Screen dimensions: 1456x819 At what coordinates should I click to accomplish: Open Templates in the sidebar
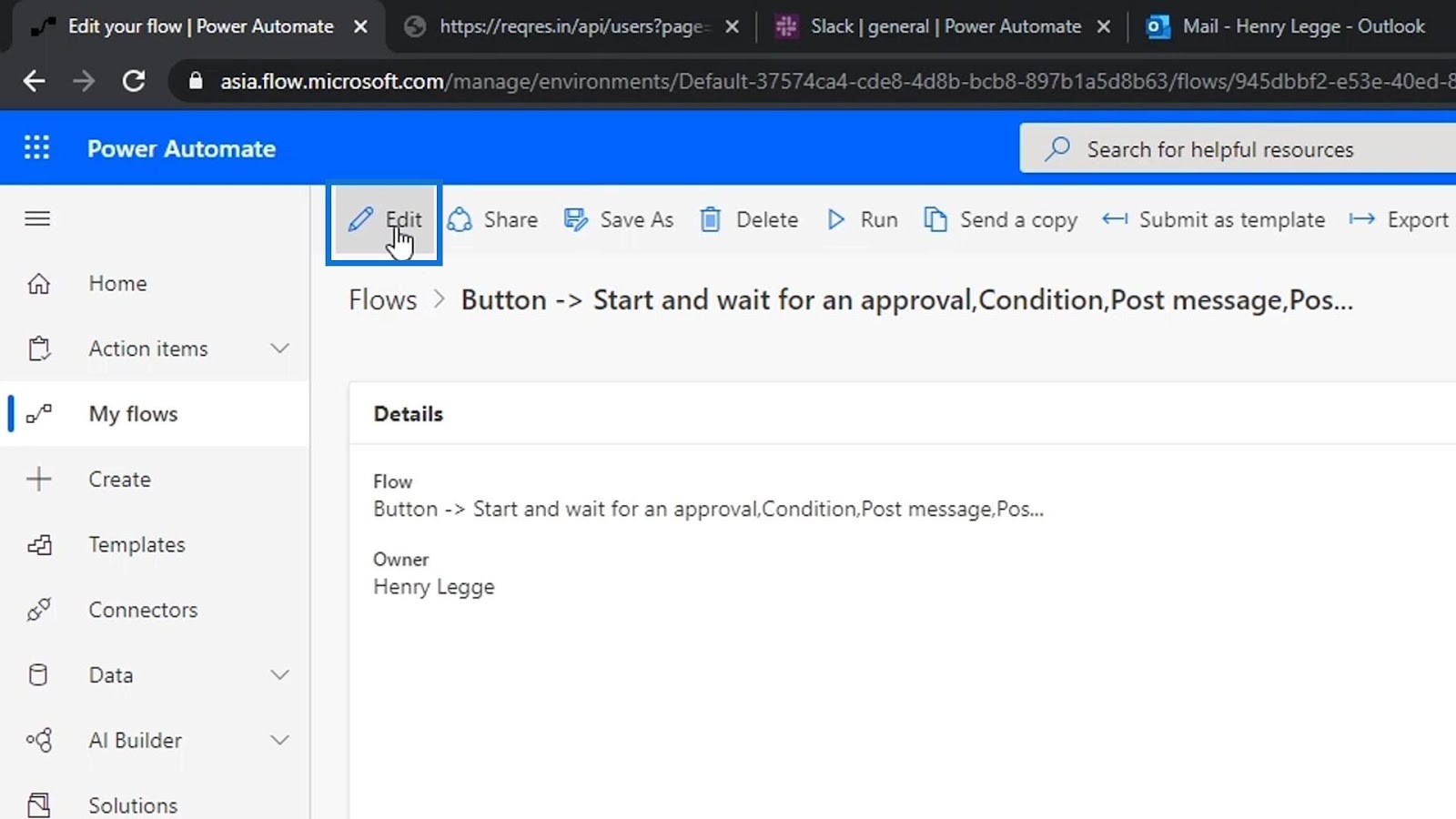(155, 544)
